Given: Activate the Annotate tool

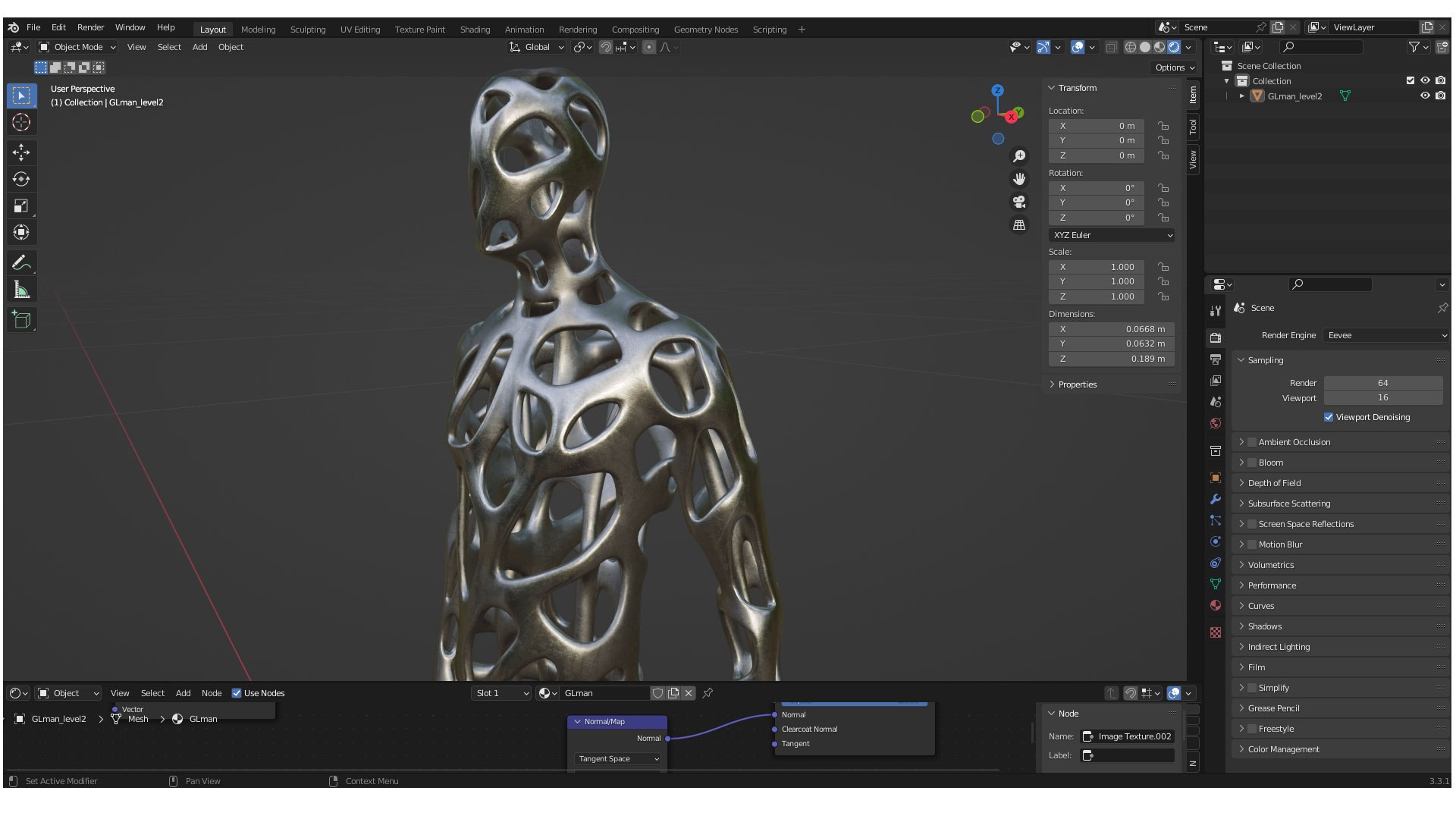Looking at the screenshot, I should [21, 263].
